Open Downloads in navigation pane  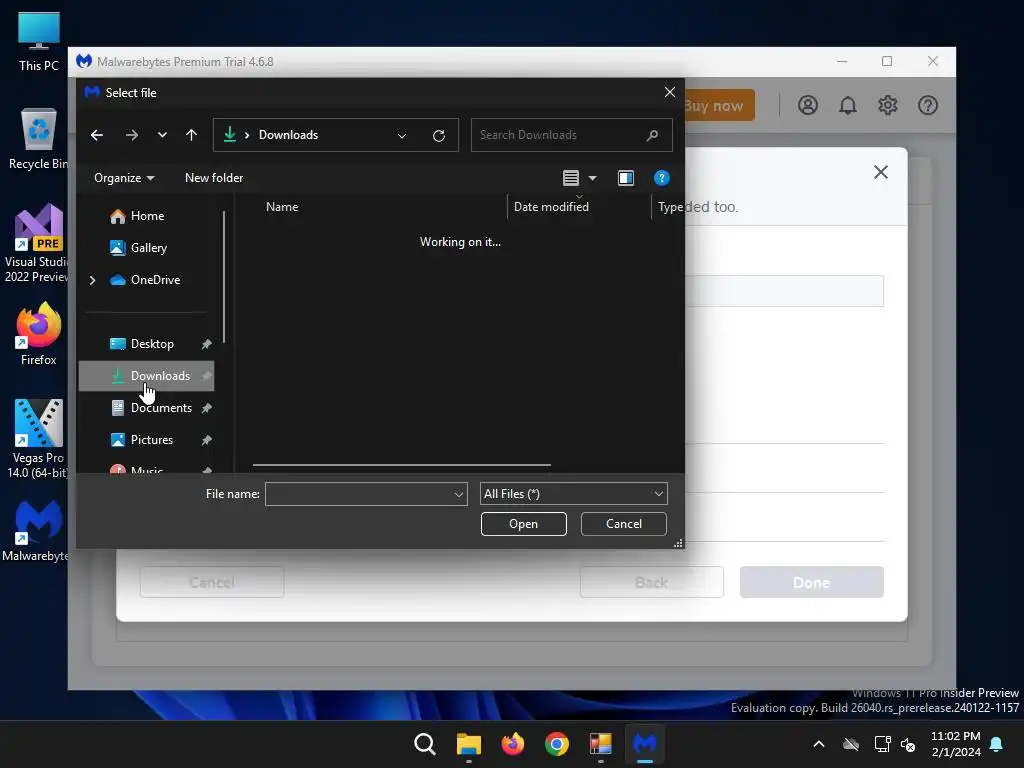[x=146, y=376]
